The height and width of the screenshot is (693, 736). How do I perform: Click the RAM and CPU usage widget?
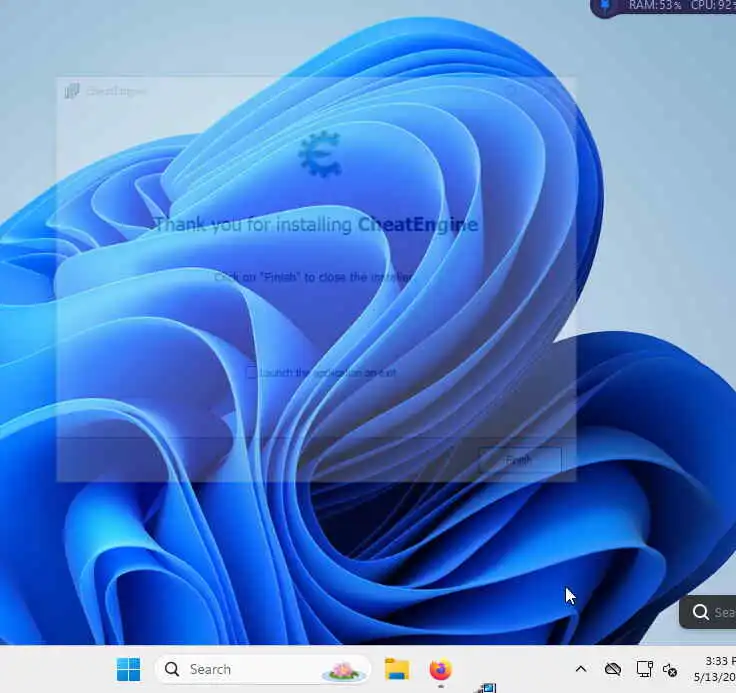coord(663,8)
